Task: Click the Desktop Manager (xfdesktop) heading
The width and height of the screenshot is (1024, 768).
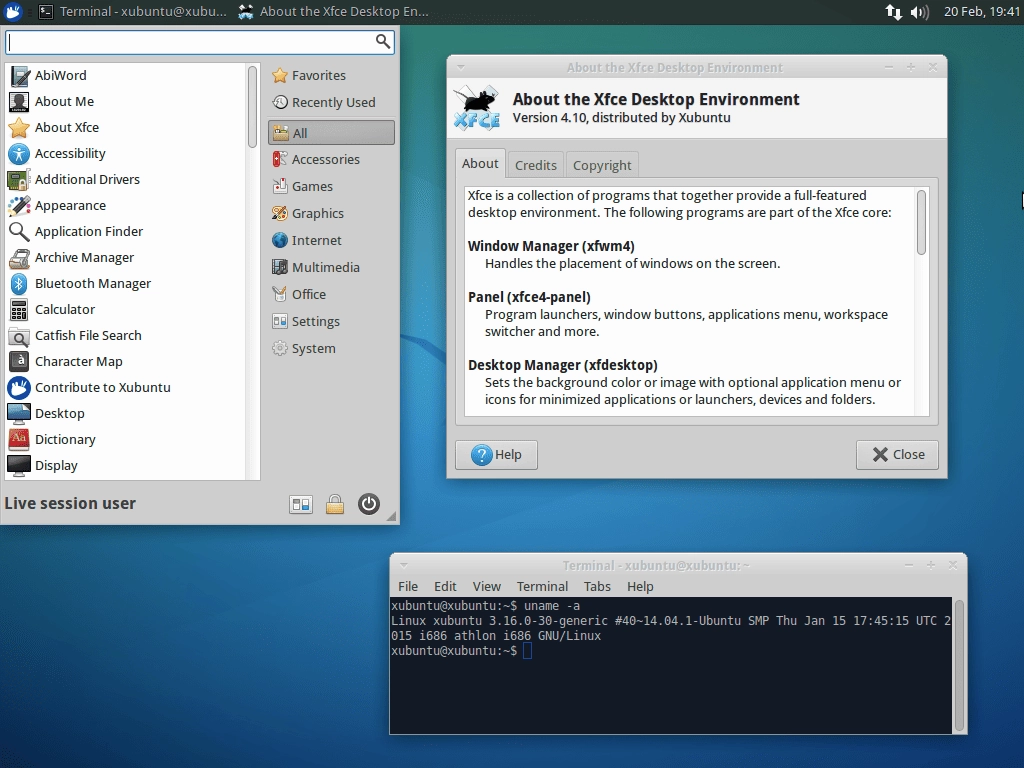Action: 562,365
